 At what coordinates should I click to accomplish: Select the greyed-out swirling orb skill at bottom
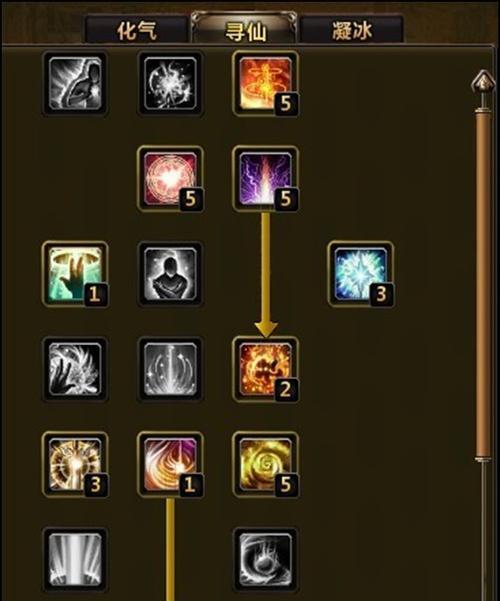tap(265, 559)
